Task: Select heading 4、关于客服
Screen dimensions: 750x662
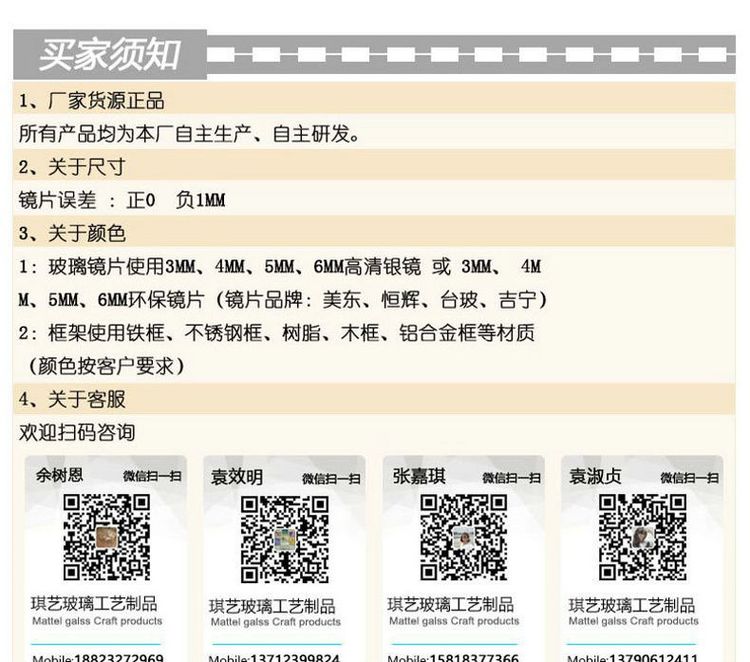Action: [72, 399]
